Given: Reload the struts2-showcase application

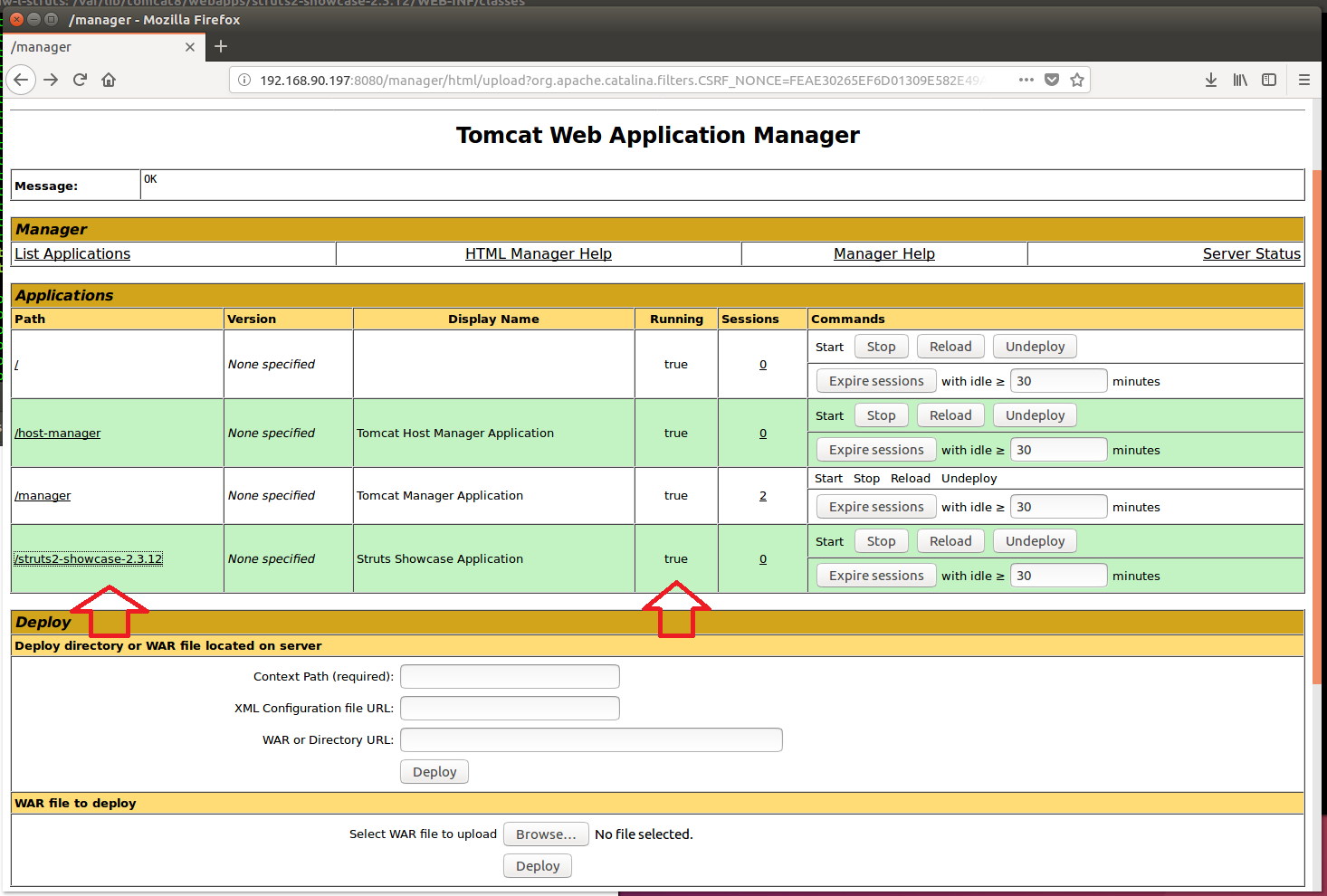Looking at the screenshot, I should [950, 541].
